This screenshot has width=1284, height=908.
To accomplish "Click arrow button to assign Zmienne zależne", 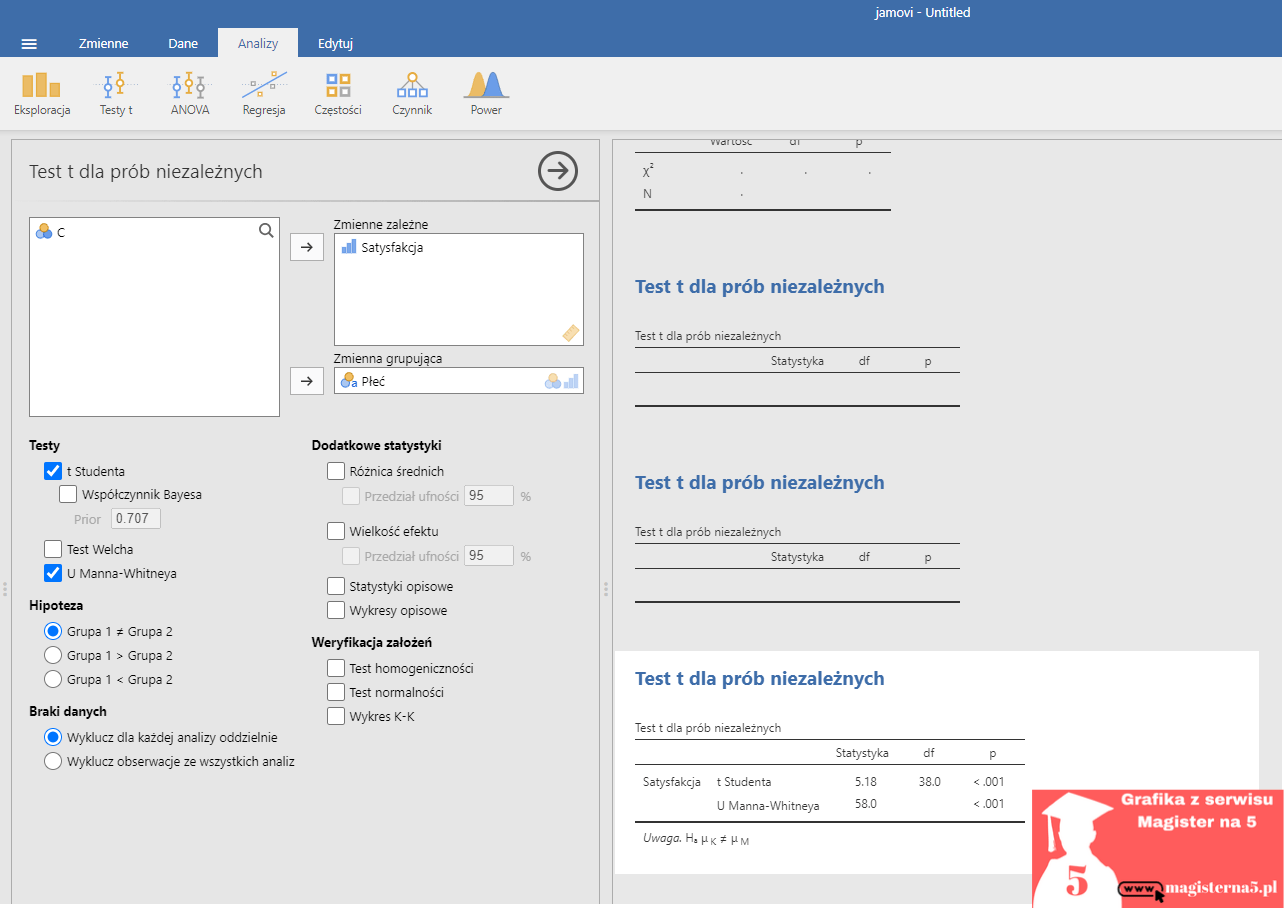I will pos(307,247).
